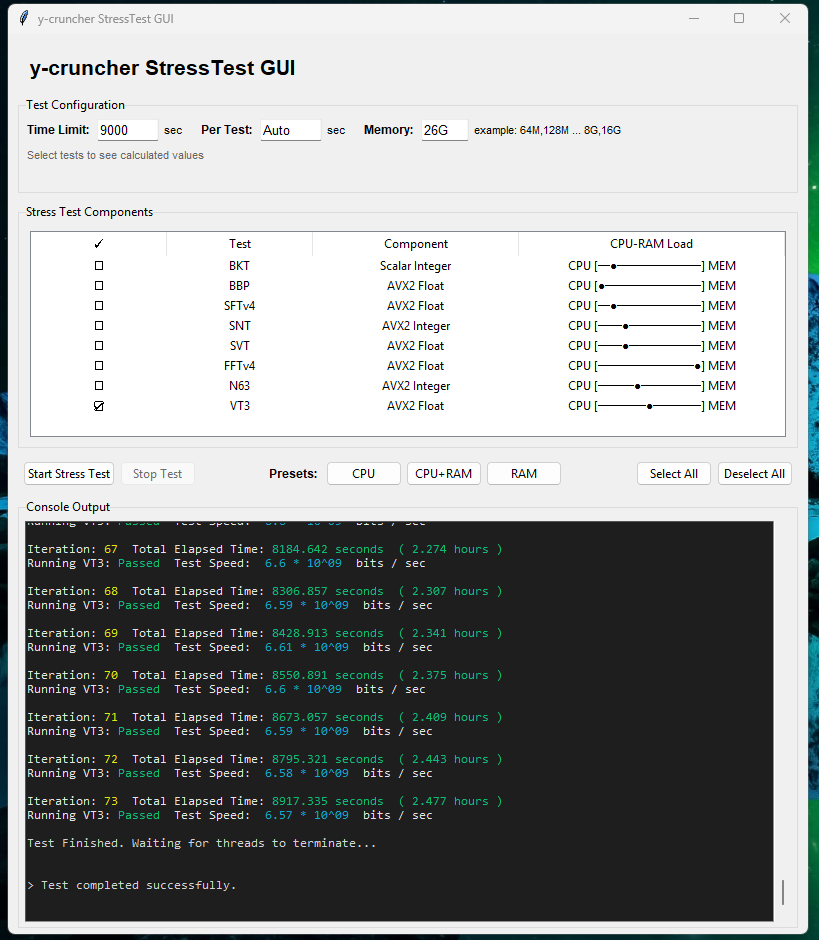This screenshot has width=819, height=940.
Task: Select the FFTv4 test checkbox
Action: click(99, 366)
